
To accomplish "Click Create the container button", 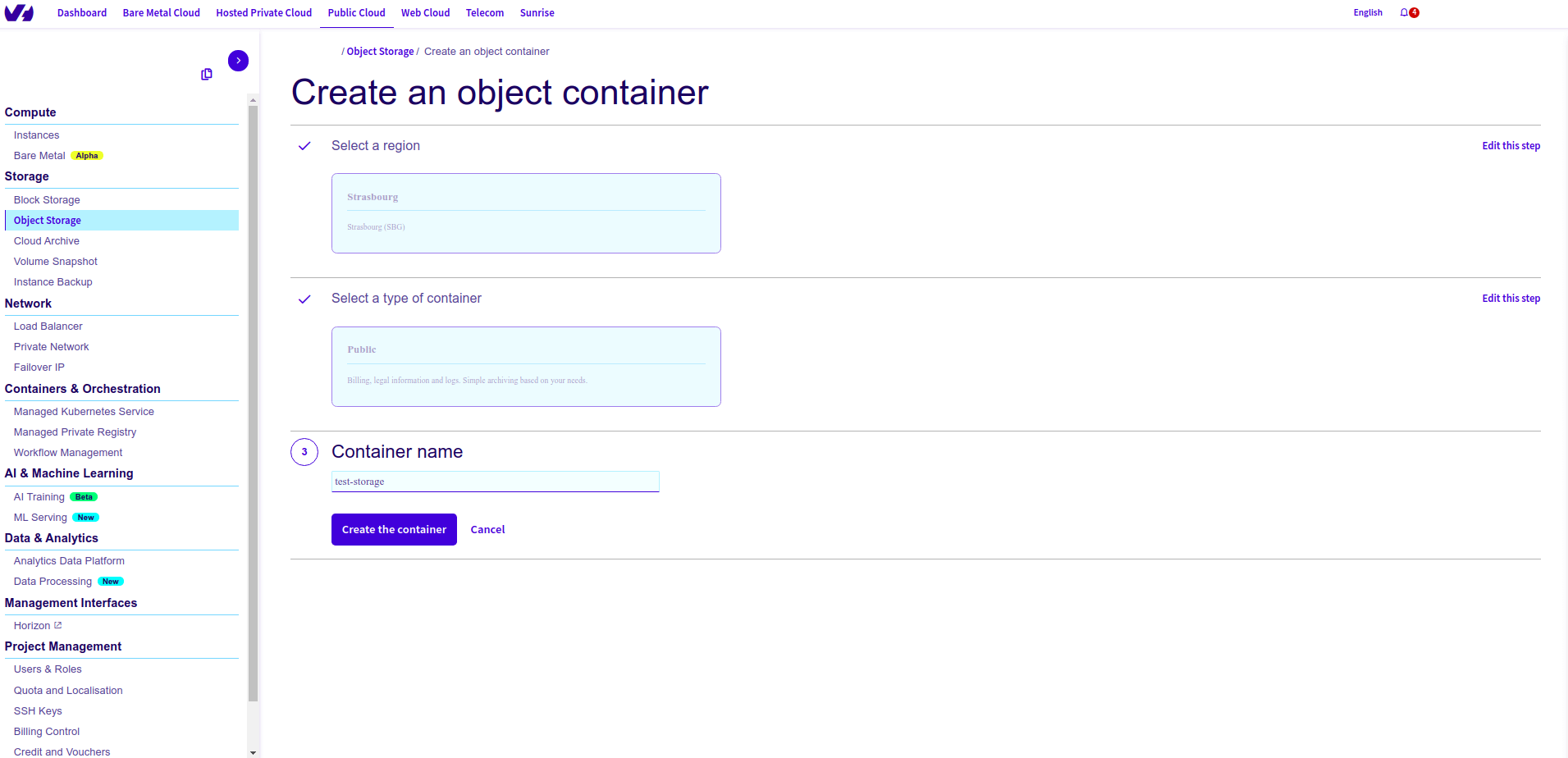I will 394,530.
